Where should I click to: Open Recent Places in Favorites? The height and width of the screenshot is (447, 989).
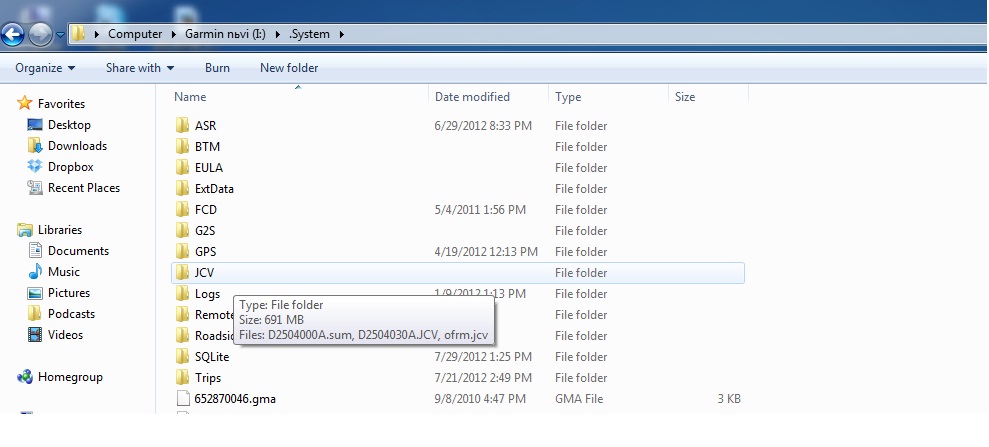(83, 188)
